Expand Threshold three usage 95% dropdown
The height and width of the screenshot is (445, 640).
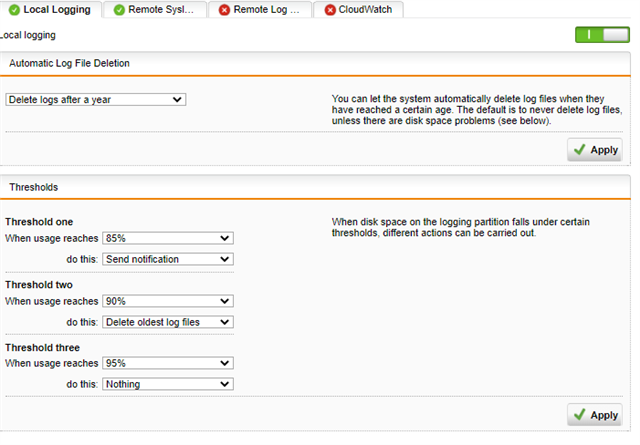[168, 363]
